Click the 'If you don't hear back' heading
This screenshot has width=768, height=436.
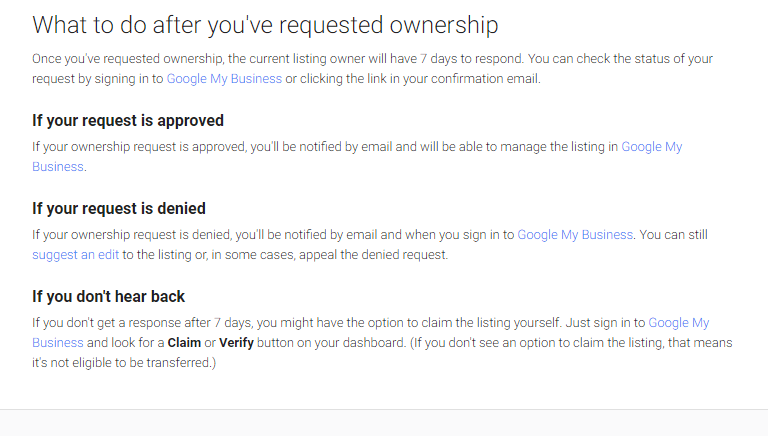108,296
